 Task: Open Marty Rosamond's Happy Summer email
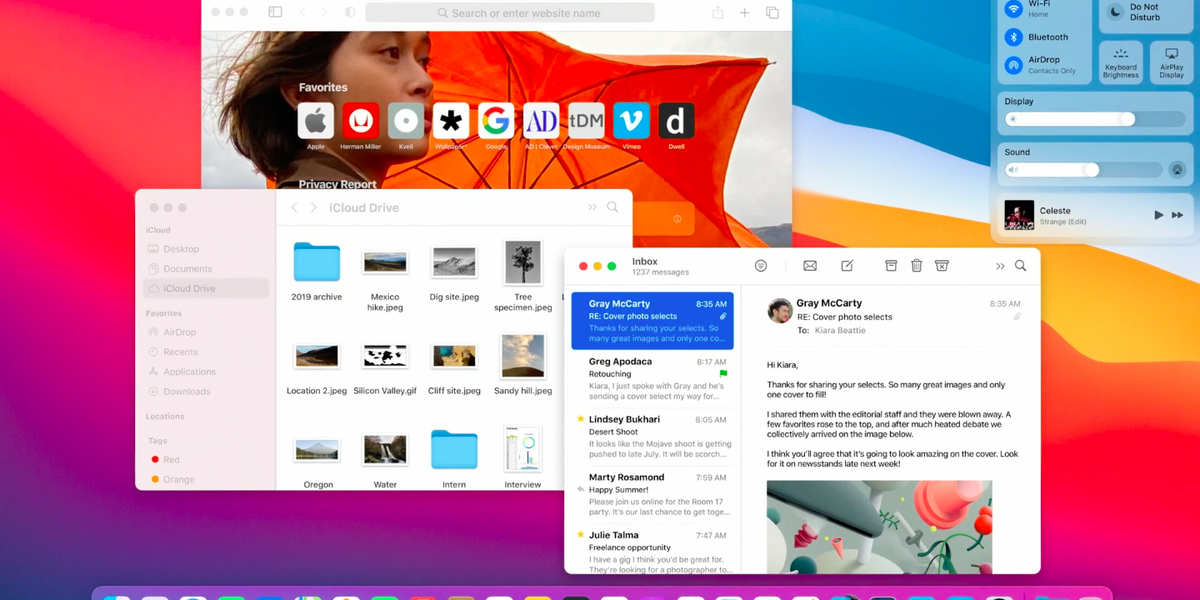(x=652, y=495)
